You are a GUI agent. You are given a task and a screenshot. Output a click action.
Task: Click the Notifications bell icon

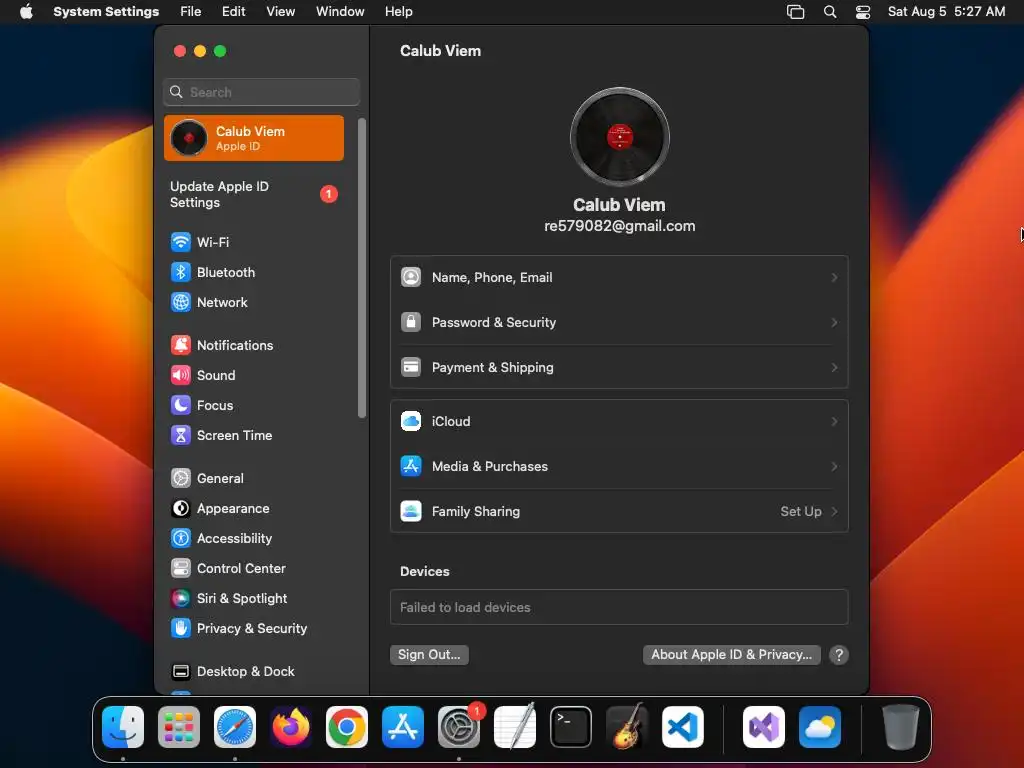180,345
